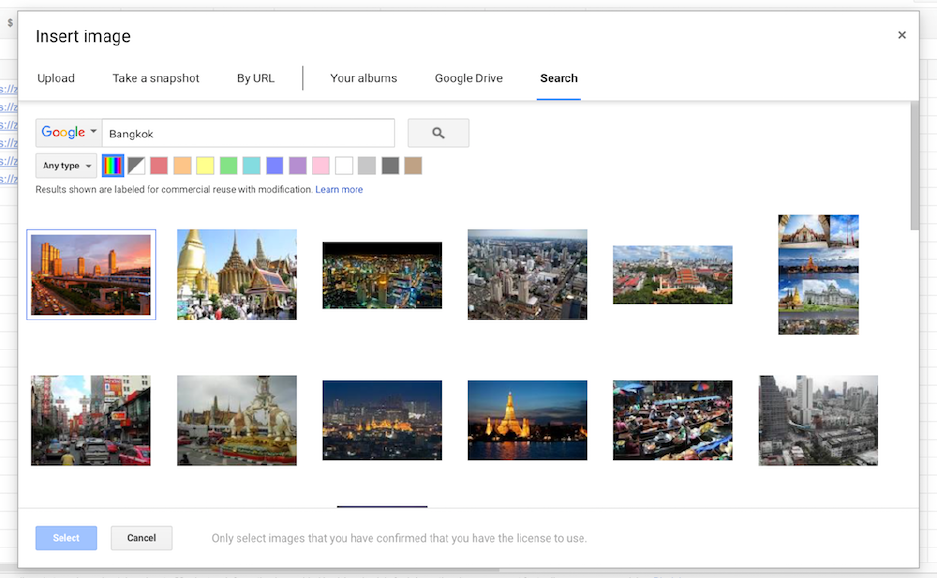Open the Google search provider dropdown
Image resolution: width=937 pixels, height=578 pixels.
[69, 133]
